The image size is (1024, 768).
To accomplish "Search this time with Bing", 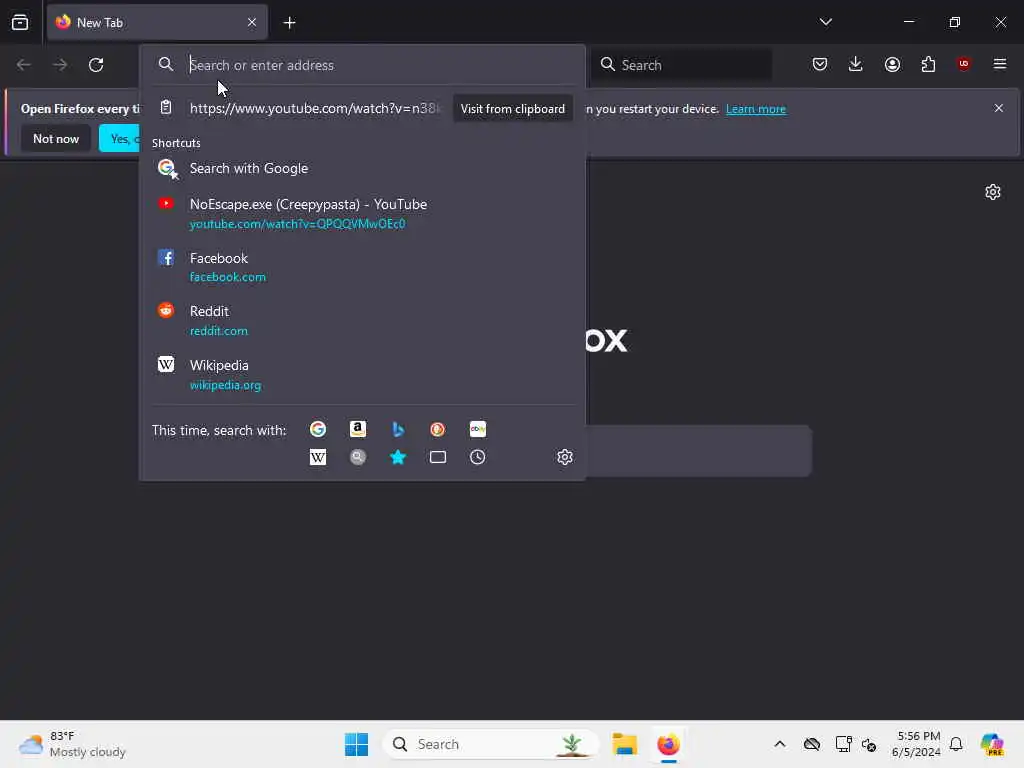I will pos(398,429).
